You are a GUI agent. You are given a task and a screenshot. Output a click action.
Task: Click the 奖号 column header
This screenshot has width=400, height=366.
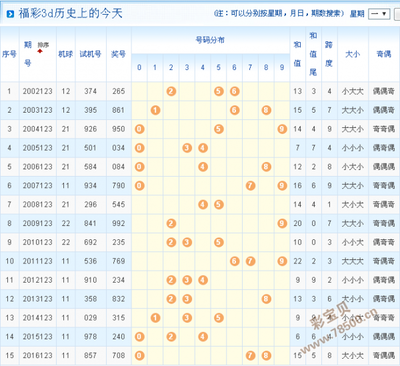click(x=118, y=54)
